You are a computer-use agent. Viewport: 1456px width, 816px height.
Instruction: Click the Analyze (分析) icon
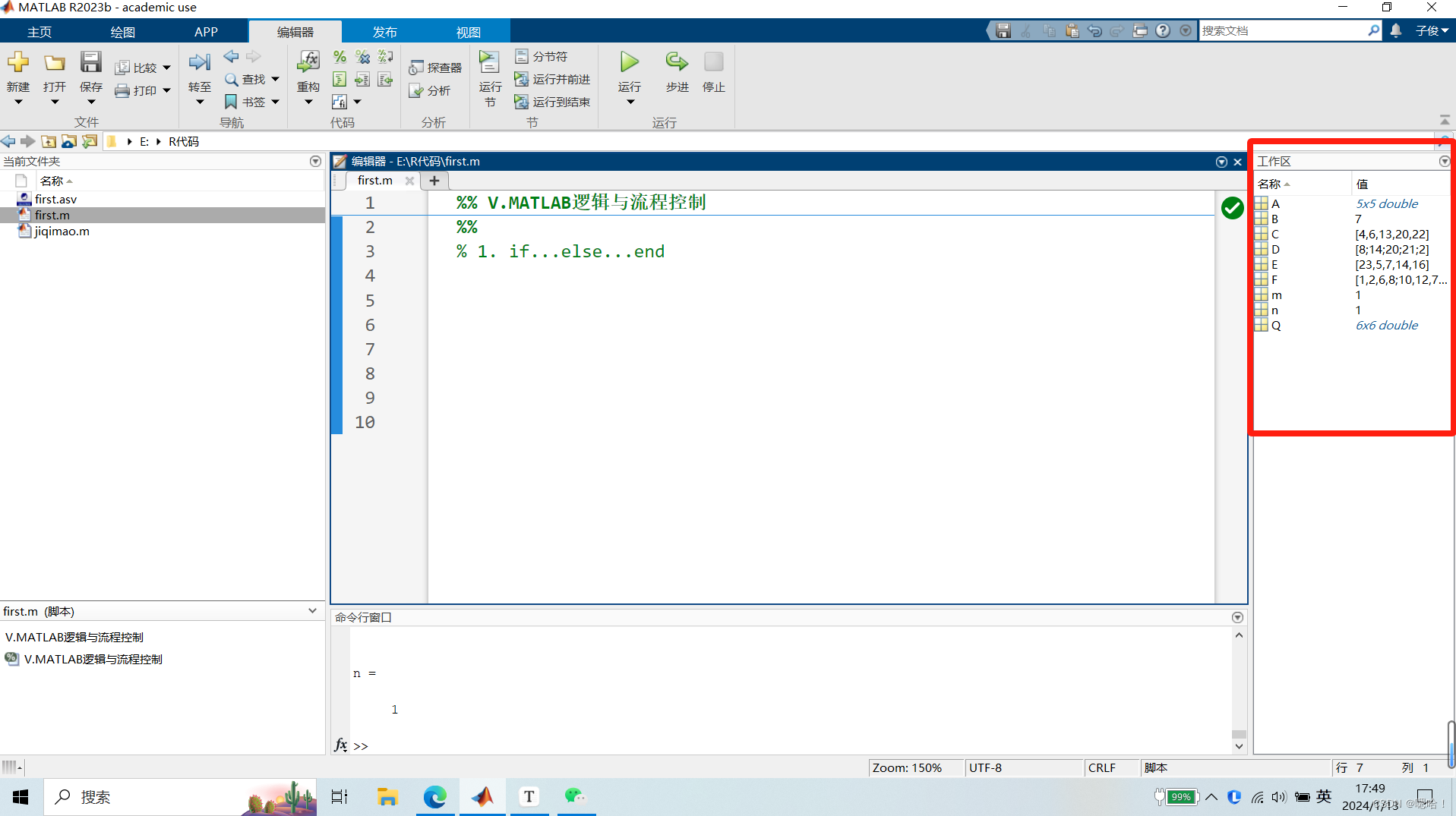point(416,90)
